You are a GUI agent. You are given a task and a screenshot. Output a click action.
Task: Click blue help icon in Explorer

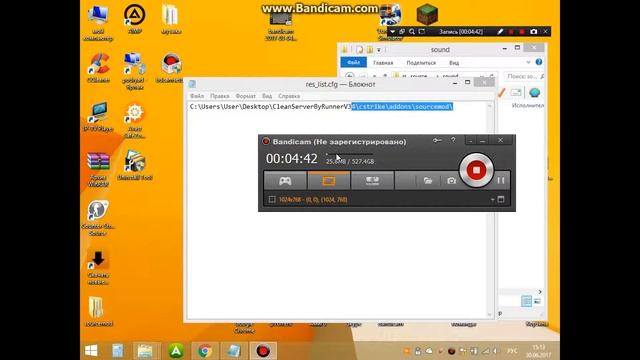539,62
